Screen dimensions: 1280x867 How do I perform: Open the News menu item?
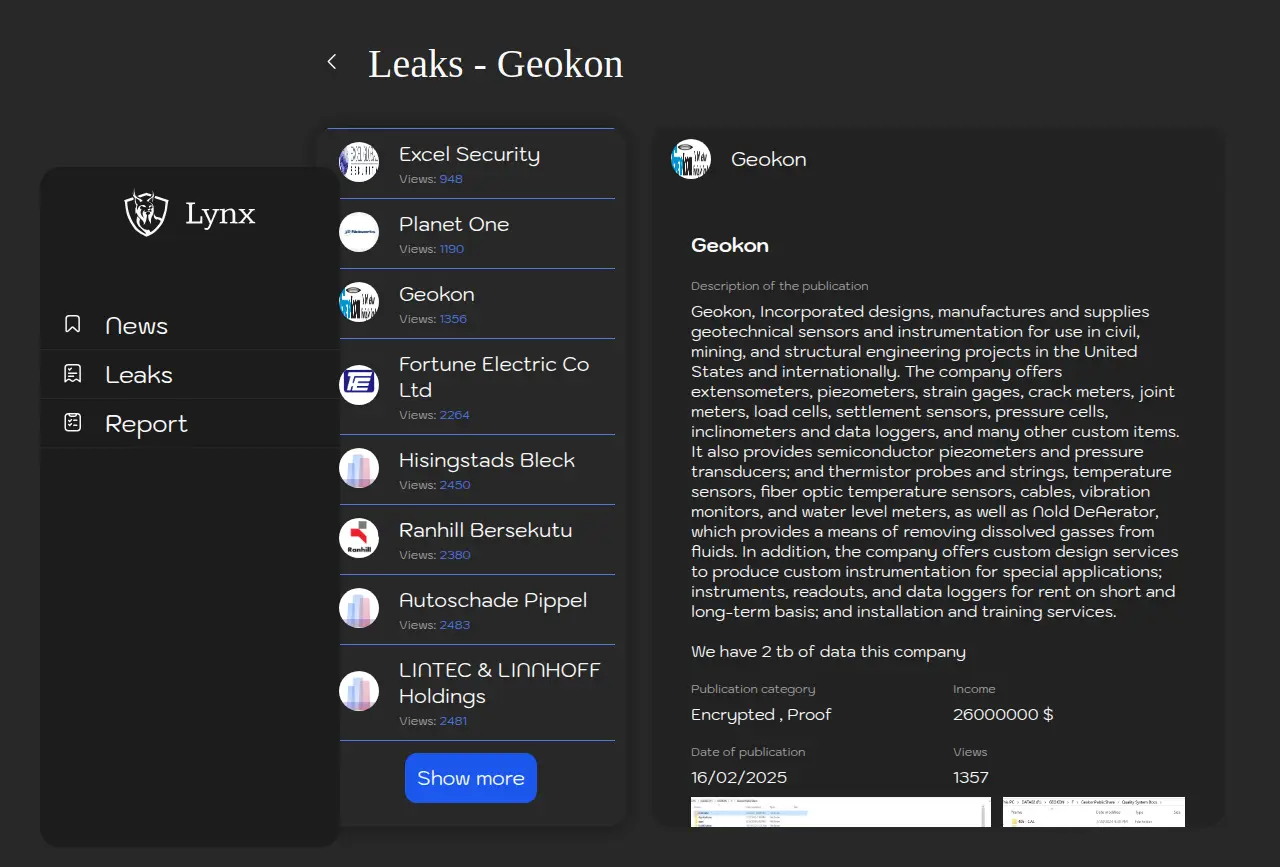click(137, 326)
